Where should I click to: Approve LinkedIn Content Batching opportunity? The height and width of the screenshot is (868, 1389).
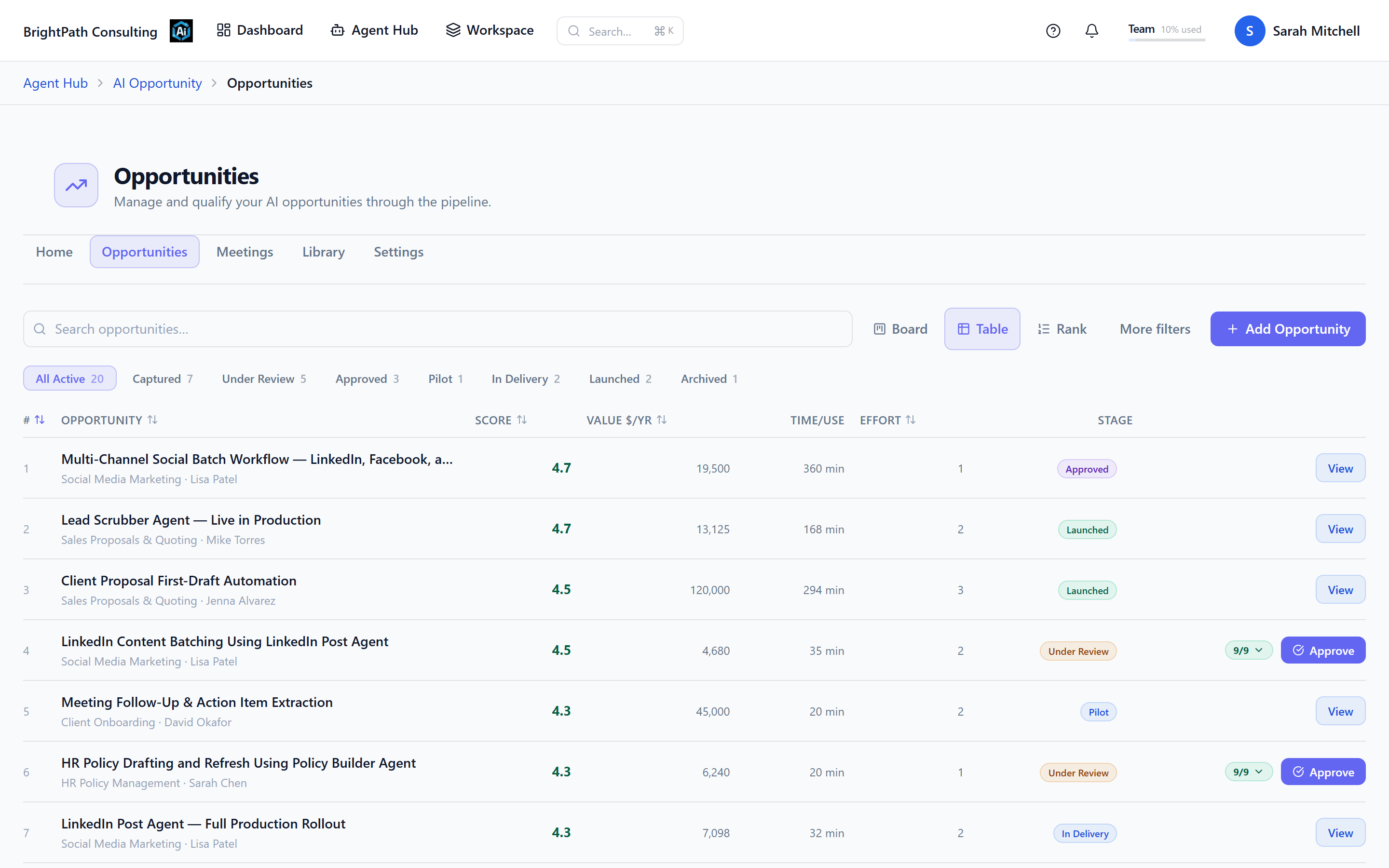coord(1323,651)
